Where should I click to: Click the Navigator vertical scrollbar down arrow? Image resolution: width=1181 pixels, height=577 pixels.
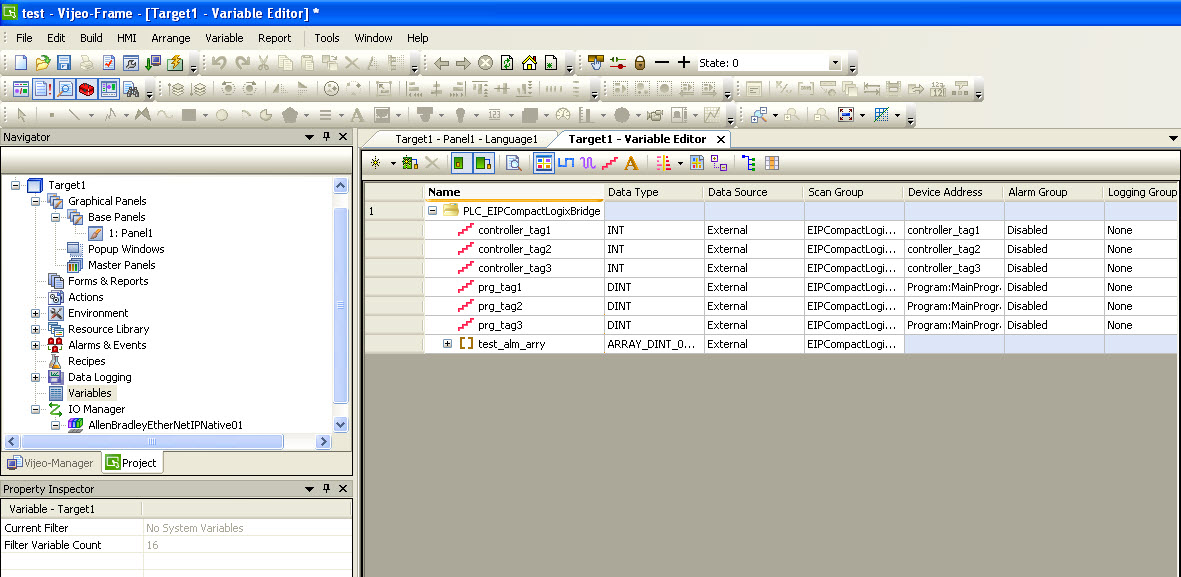[x=340, y=425]
